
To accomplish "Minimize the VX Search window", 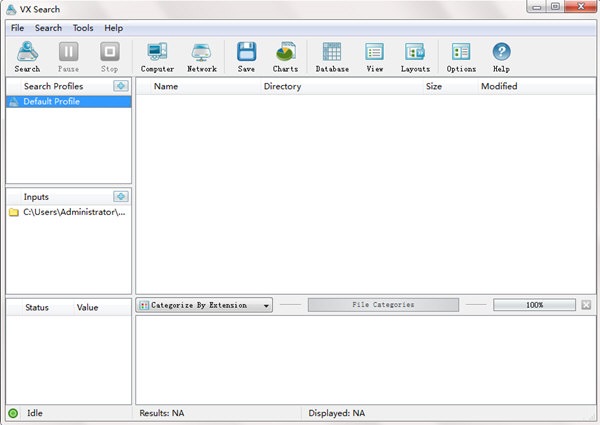I will pyautogui.click(x=537, y=7).
